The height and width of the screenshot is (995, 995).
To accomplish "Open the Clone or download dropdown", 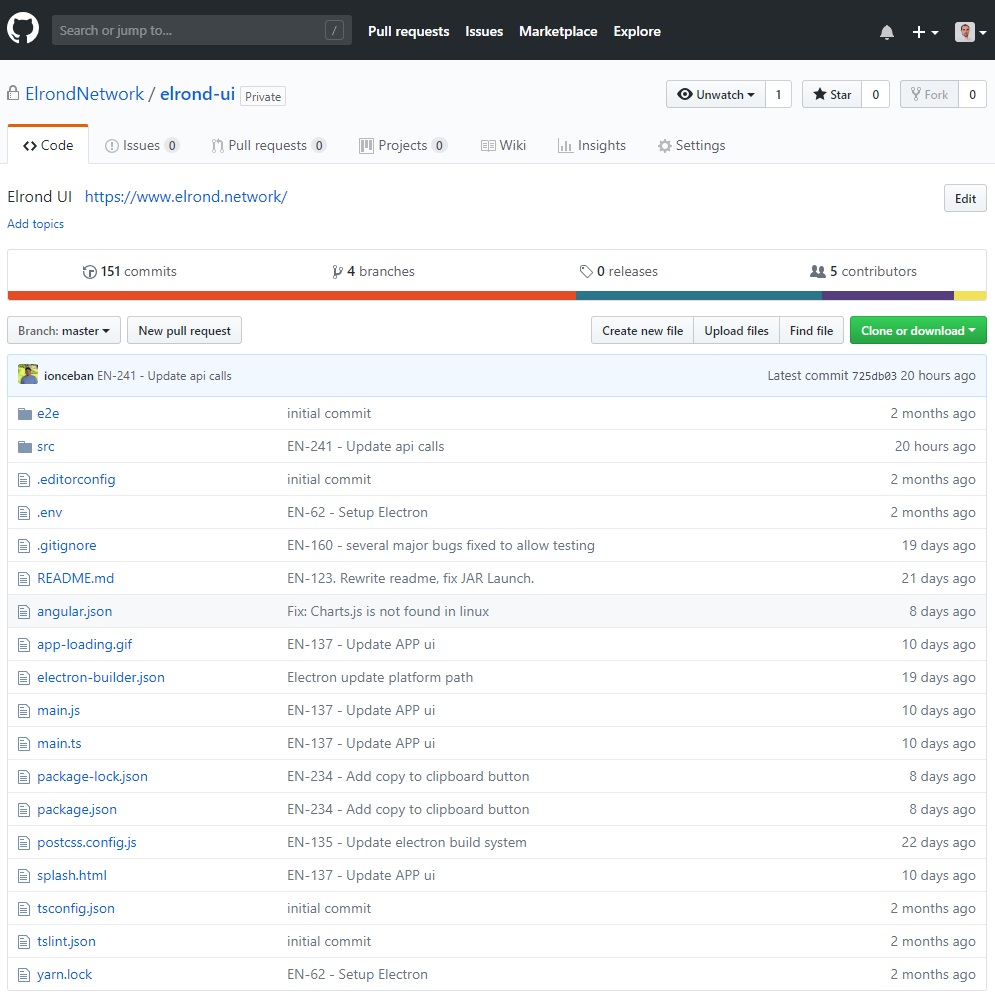I will [x=918, y=331].
